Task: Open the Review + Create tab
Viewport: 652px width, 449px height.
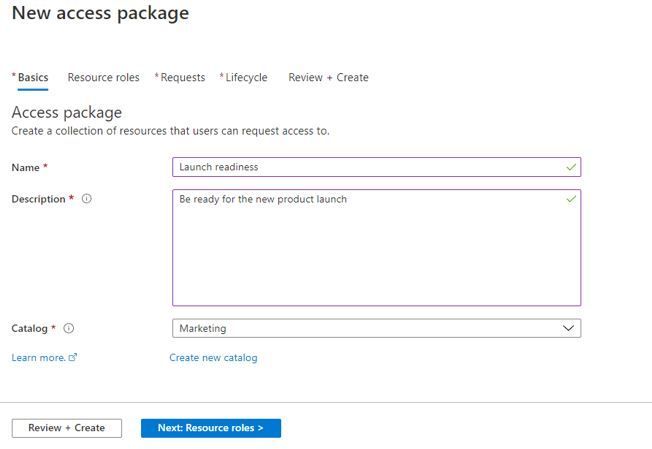Action: (328, 78)
